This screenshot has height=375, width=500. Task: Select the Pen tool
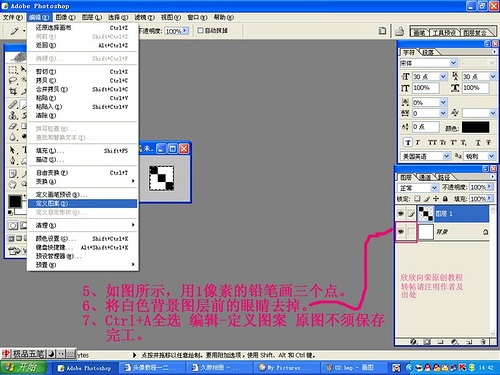tap(13, 161)
